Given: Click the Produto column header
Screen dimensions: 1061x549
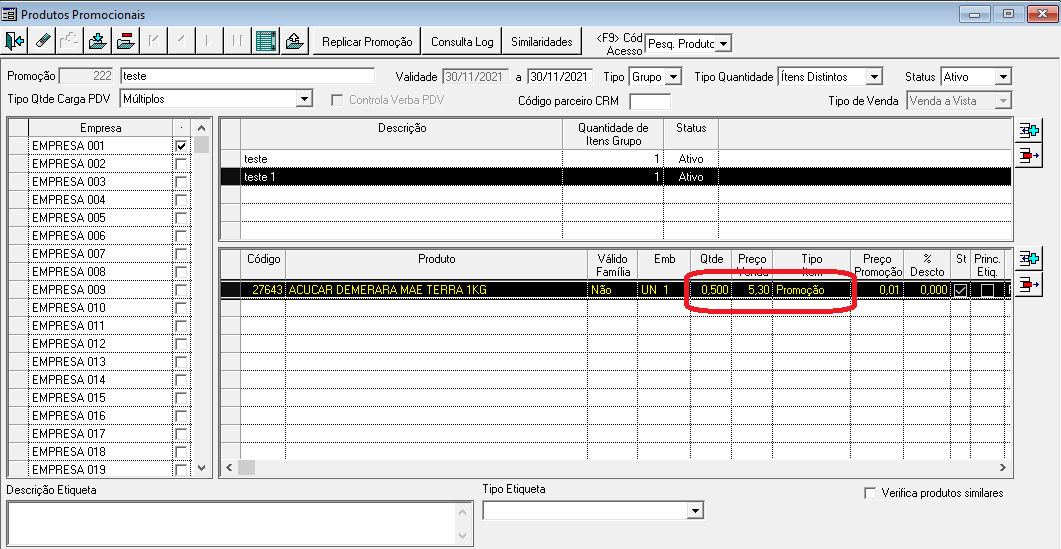Looking at the screenshot, I should (x=436, y=265).
